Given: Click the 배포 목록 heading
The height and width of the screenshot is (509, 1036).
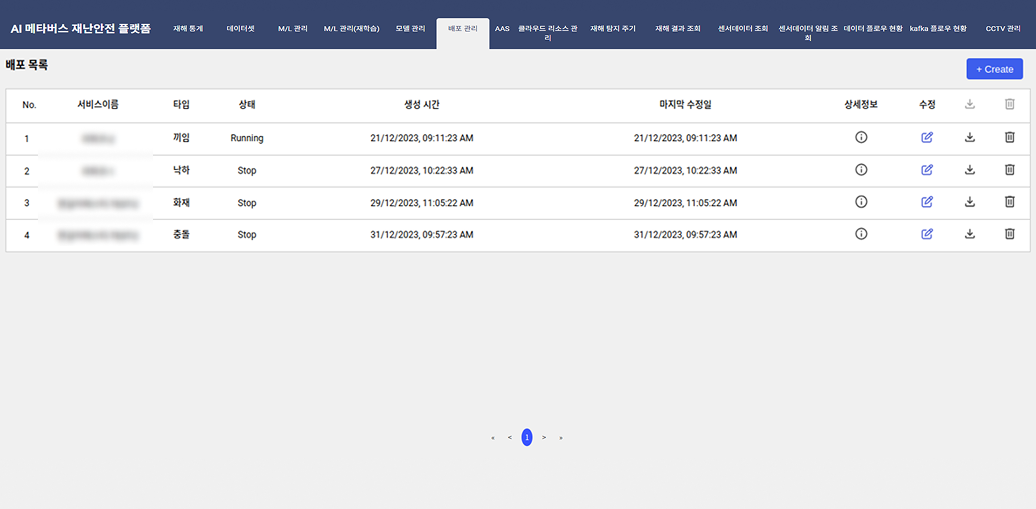Looking at the screenshot, I should coord(26,65).
